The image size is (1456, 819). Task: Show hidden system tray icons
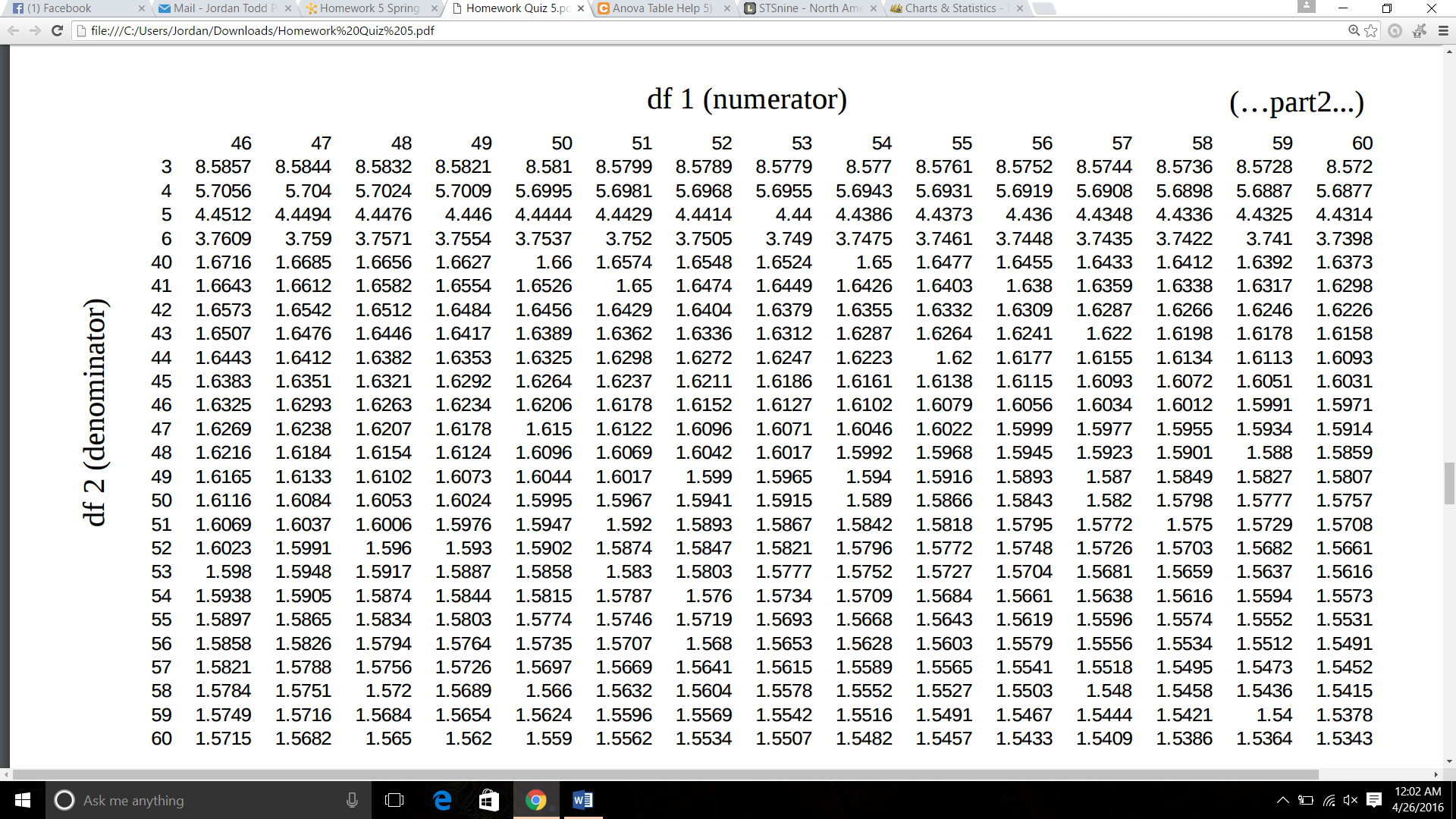(1282, 800)
